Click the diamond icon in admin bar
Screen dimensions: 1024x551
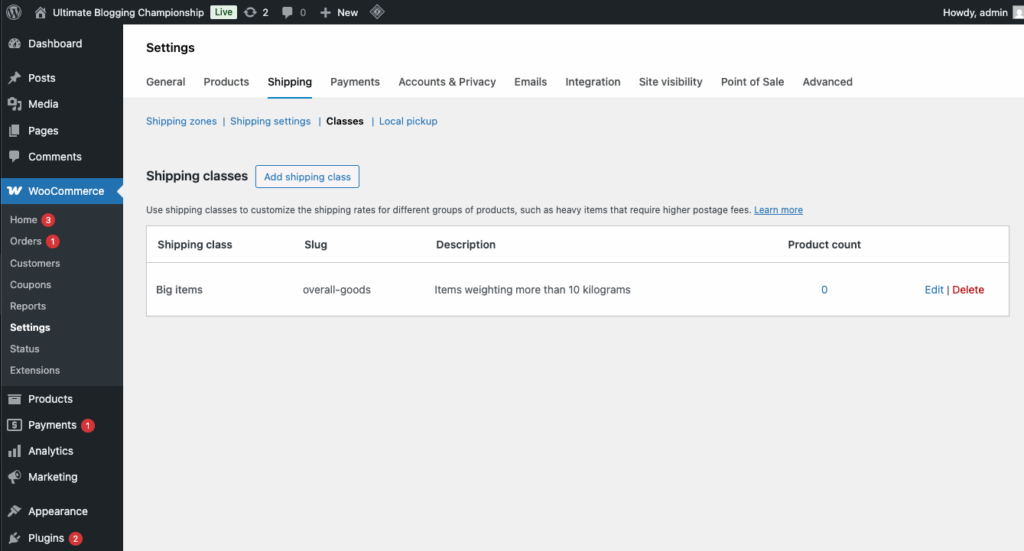click(x=377, y=12)
